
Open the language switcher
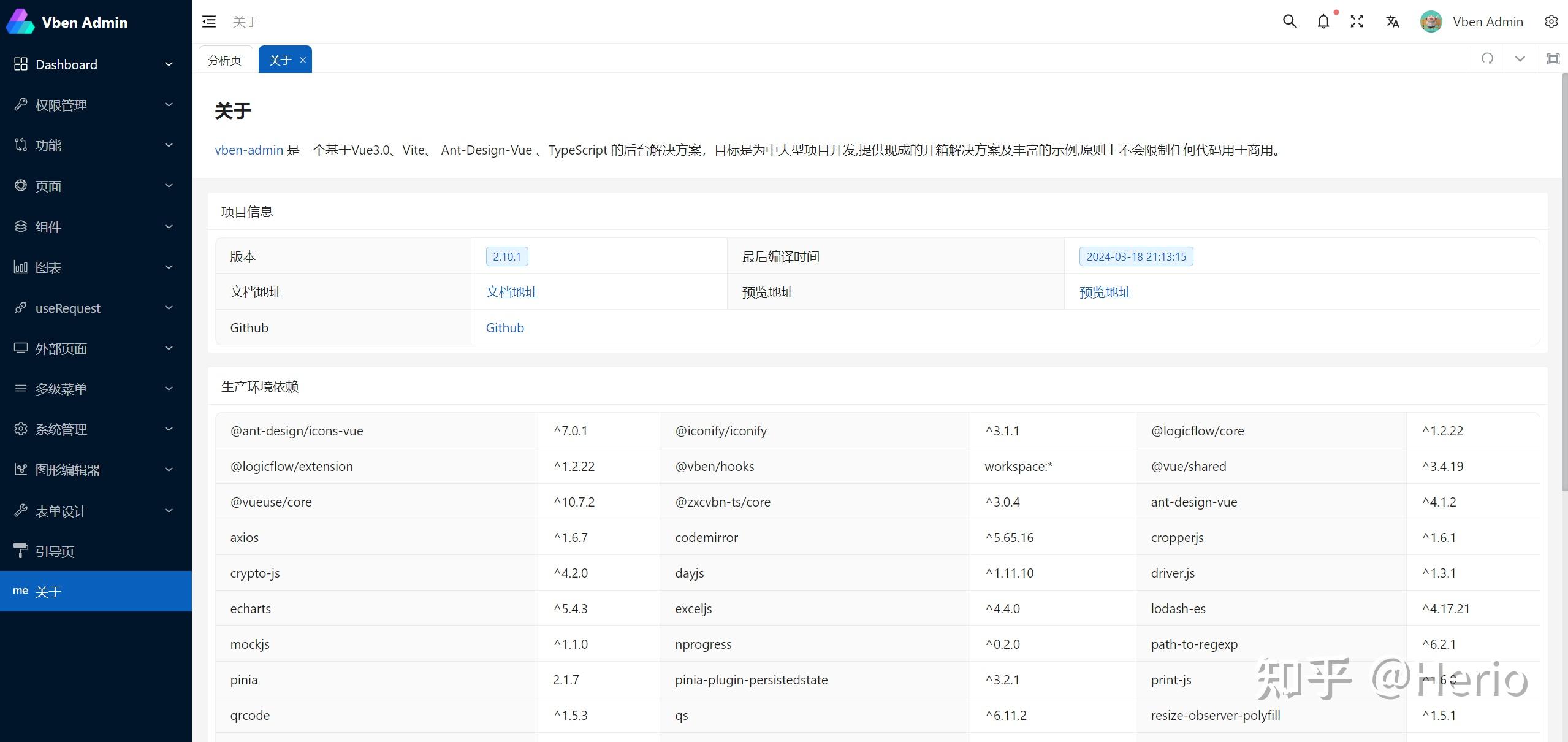[1391, 21]
